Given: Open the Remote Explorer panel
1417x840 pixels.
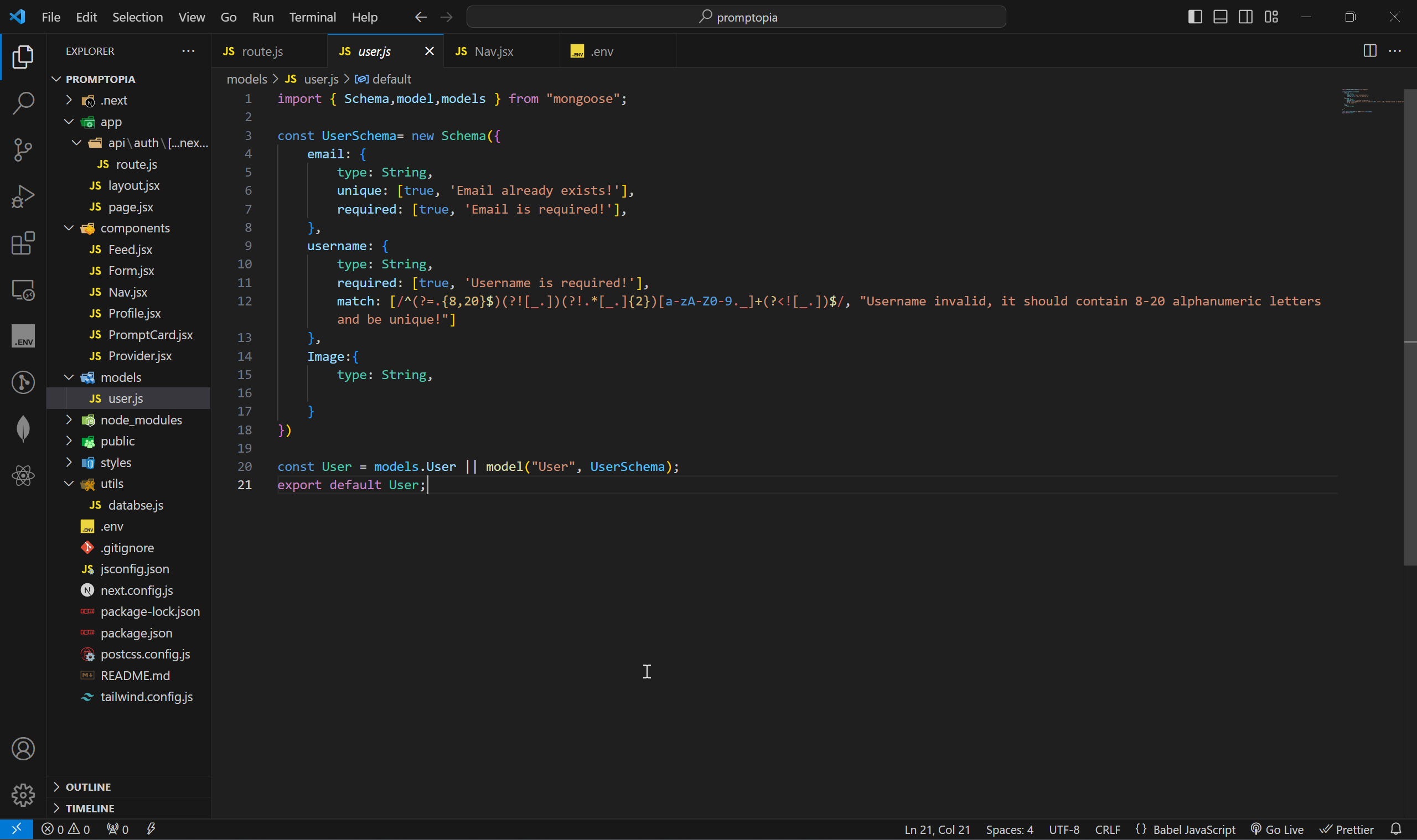Looking at the screenshot, I should [23, 289].
